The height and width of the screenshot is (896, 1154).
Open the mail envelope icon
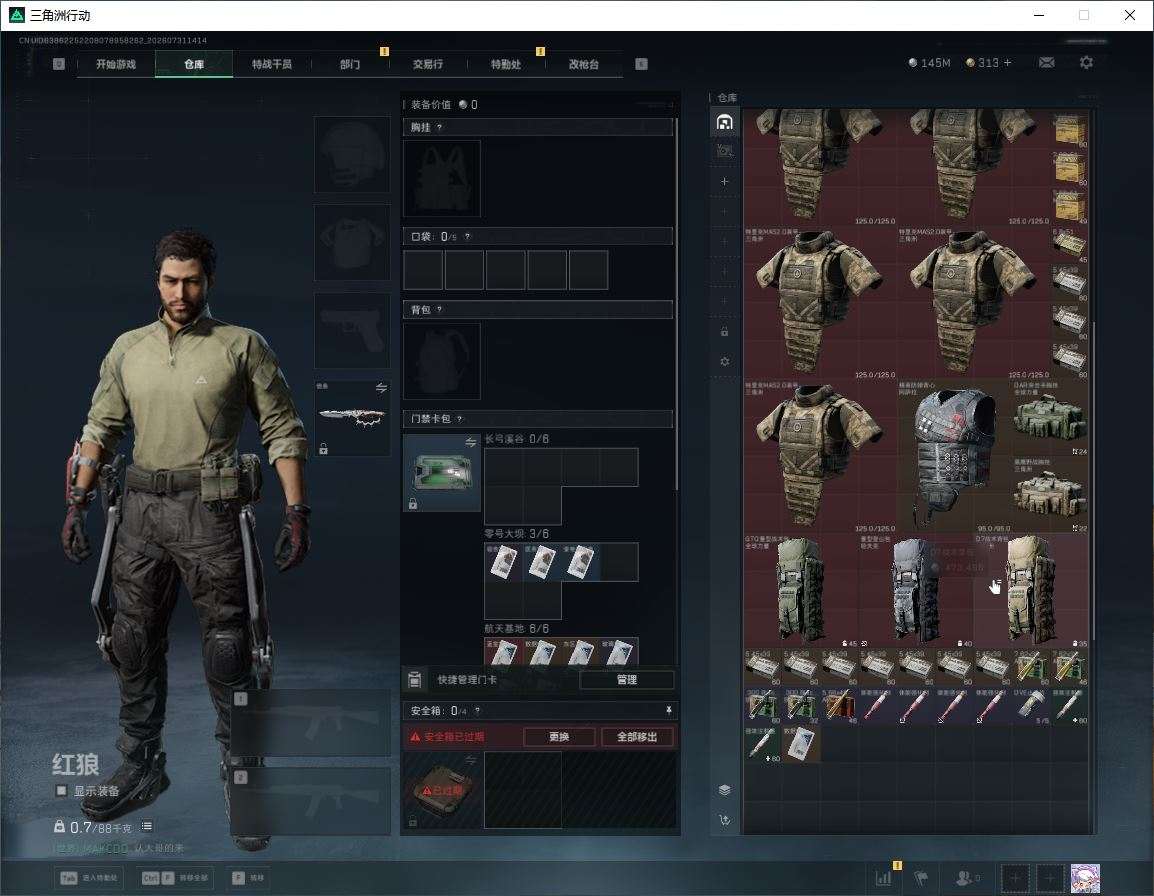point(1047,63)
